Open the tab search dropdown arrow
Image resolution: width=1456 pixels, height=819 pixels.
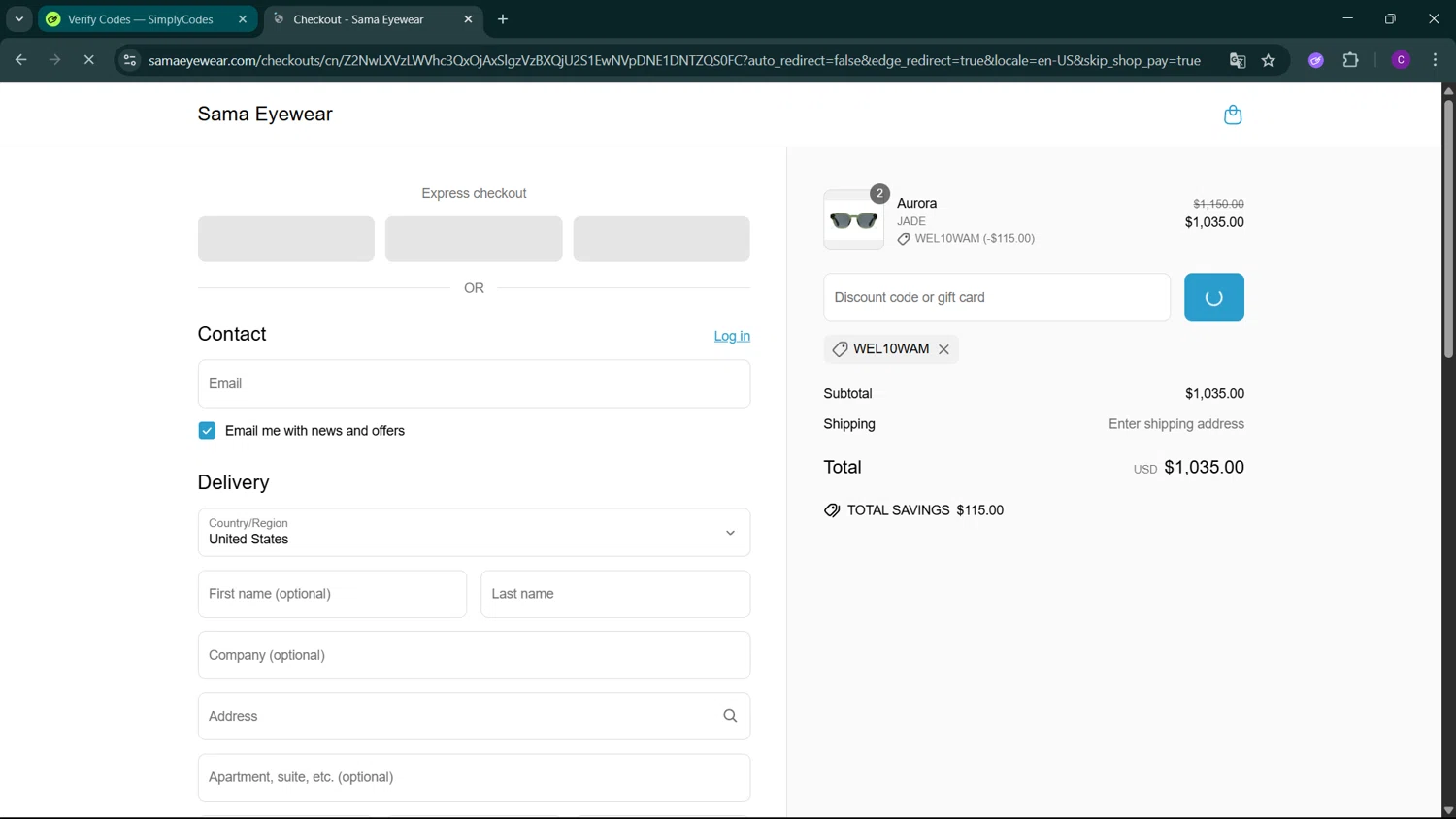click(18, 19)
